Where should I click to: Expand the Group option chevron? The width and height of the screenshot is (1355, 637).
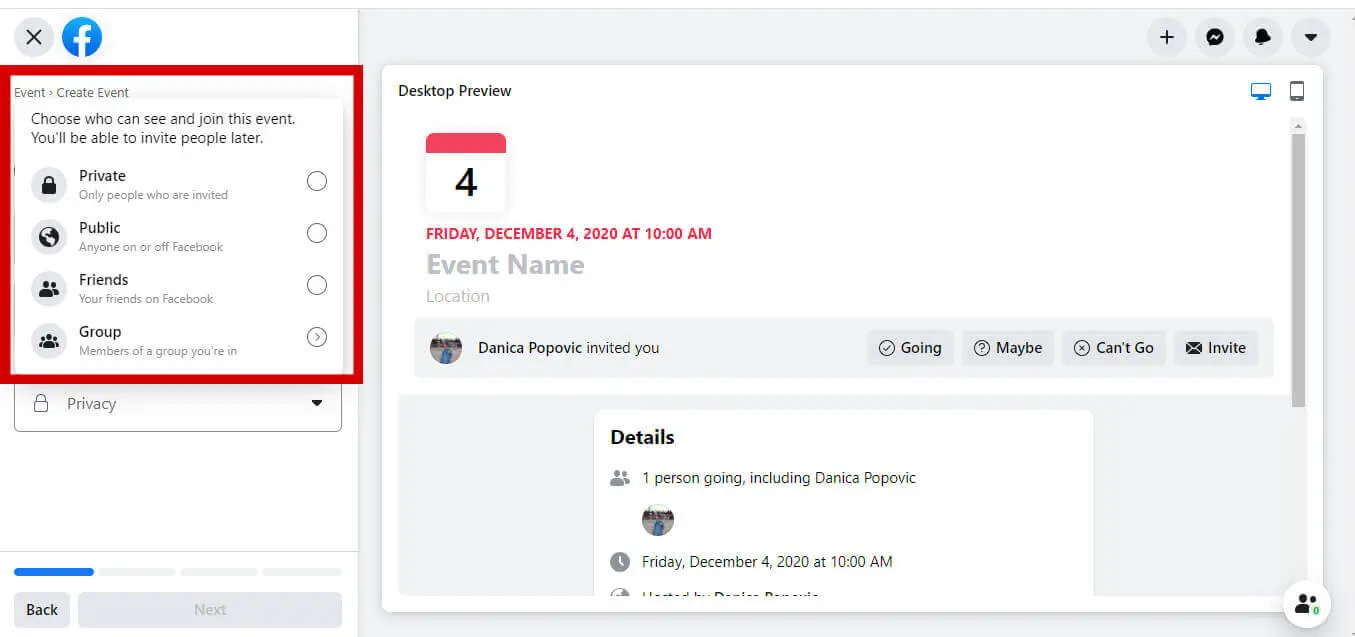(316, 337)
